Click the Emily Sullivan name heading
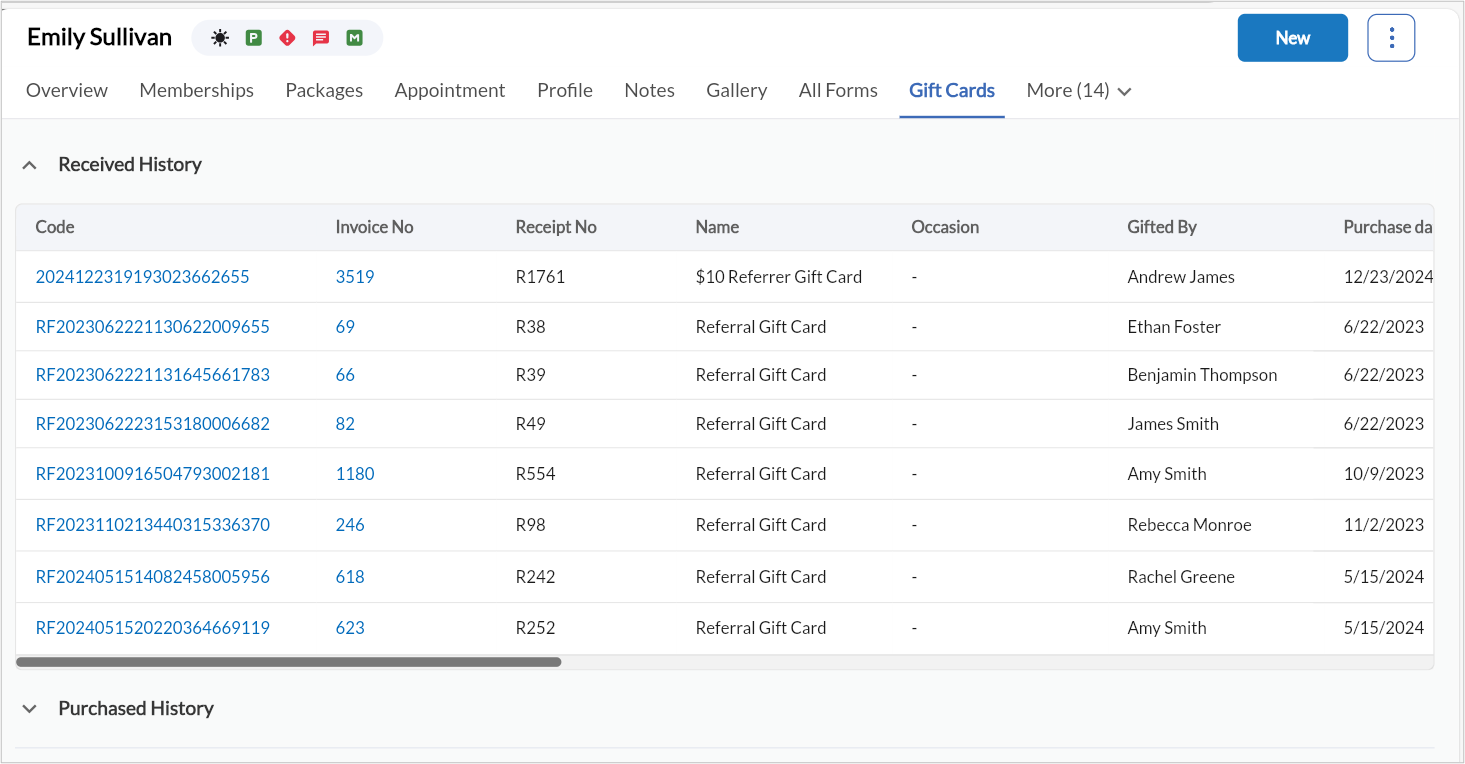 [99, 38]
